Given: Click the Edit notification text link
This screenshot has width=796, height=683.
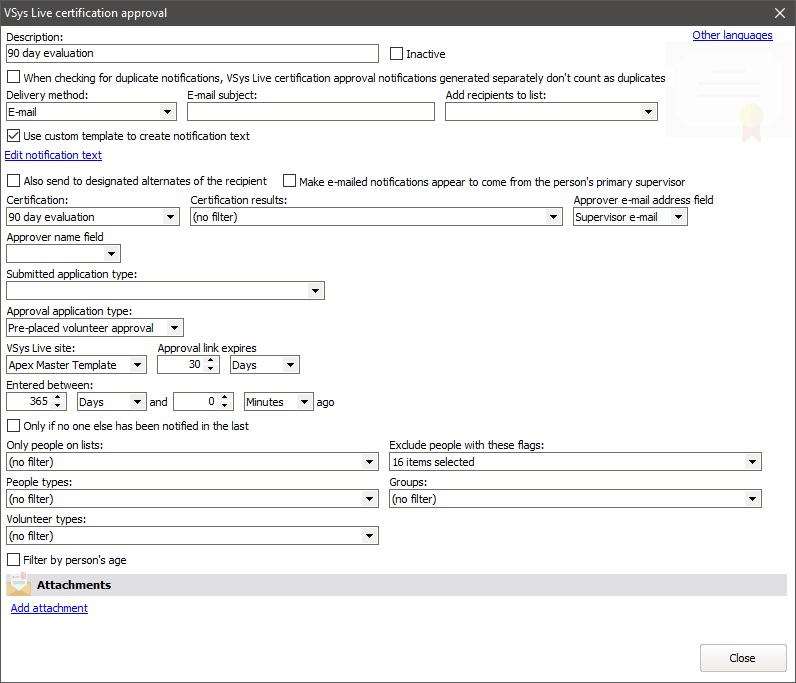Looking at the screenshot, I should tap(53, 155).
